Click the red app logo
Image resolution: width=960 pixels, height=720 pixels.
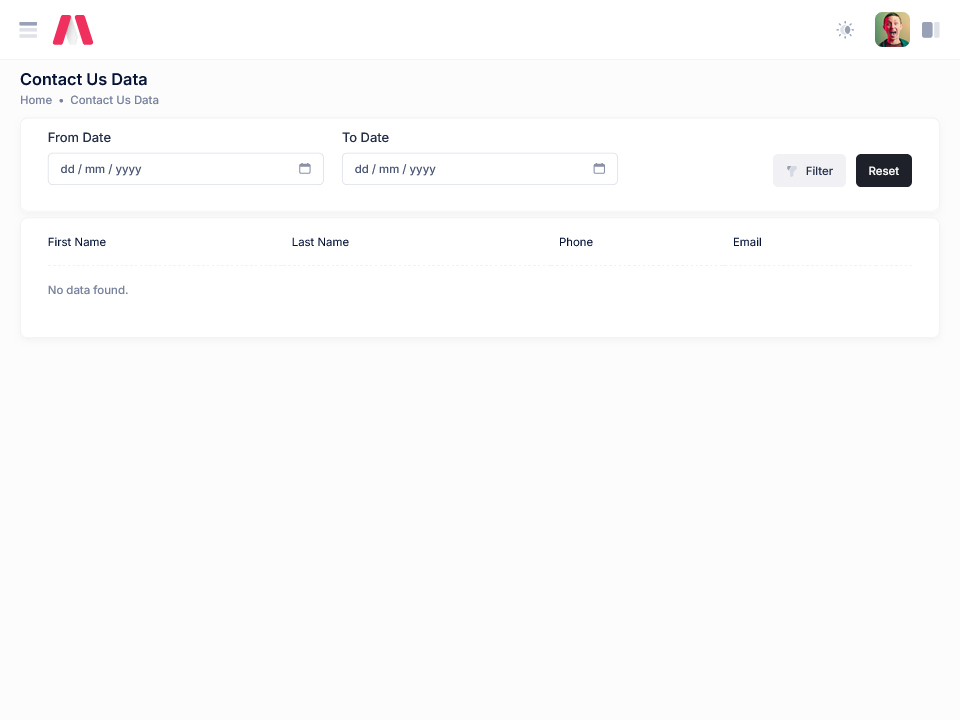[73, 30]
